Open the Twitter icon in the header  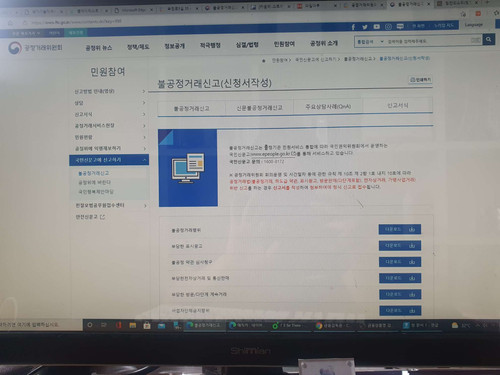365,27
